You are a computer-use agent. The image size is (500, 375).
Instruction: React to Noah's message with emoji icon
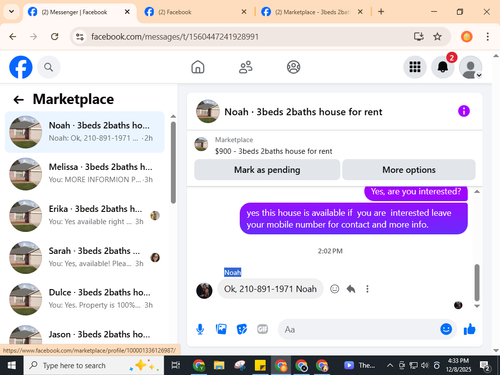(334, 289)
